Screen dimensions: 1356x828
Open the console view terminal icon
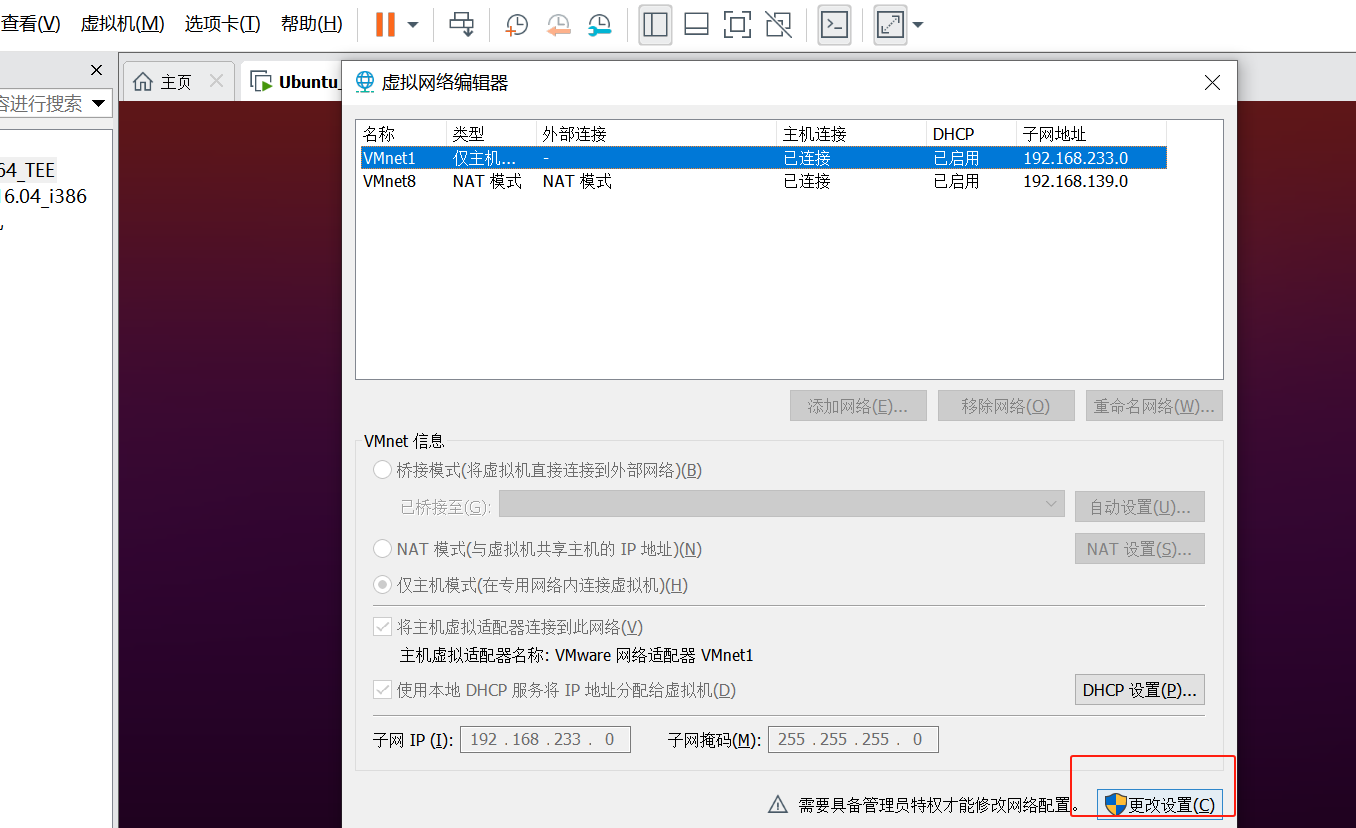834,24
